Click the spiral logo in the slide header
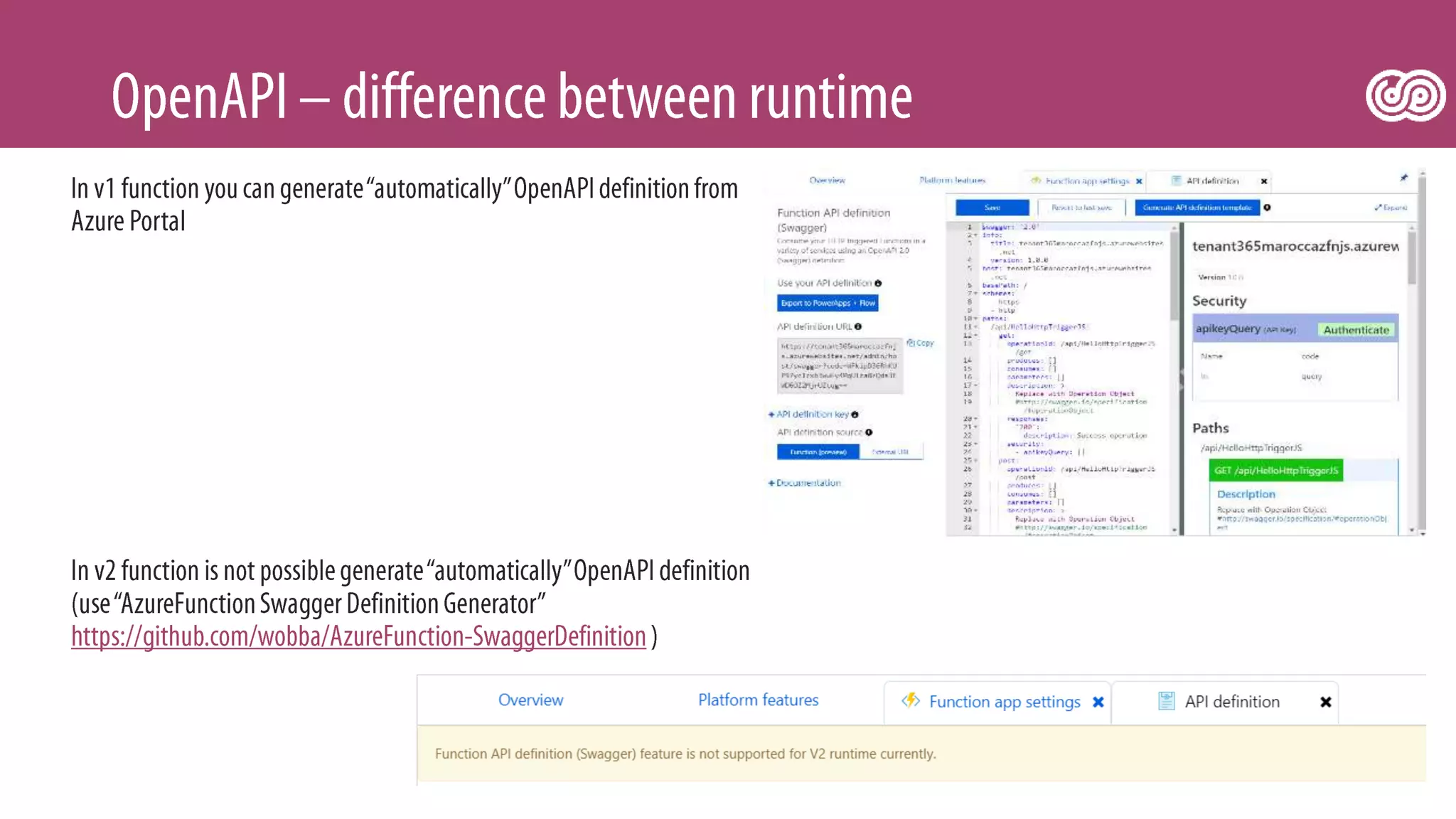 pyautogui.click(x=1405, y=95)
